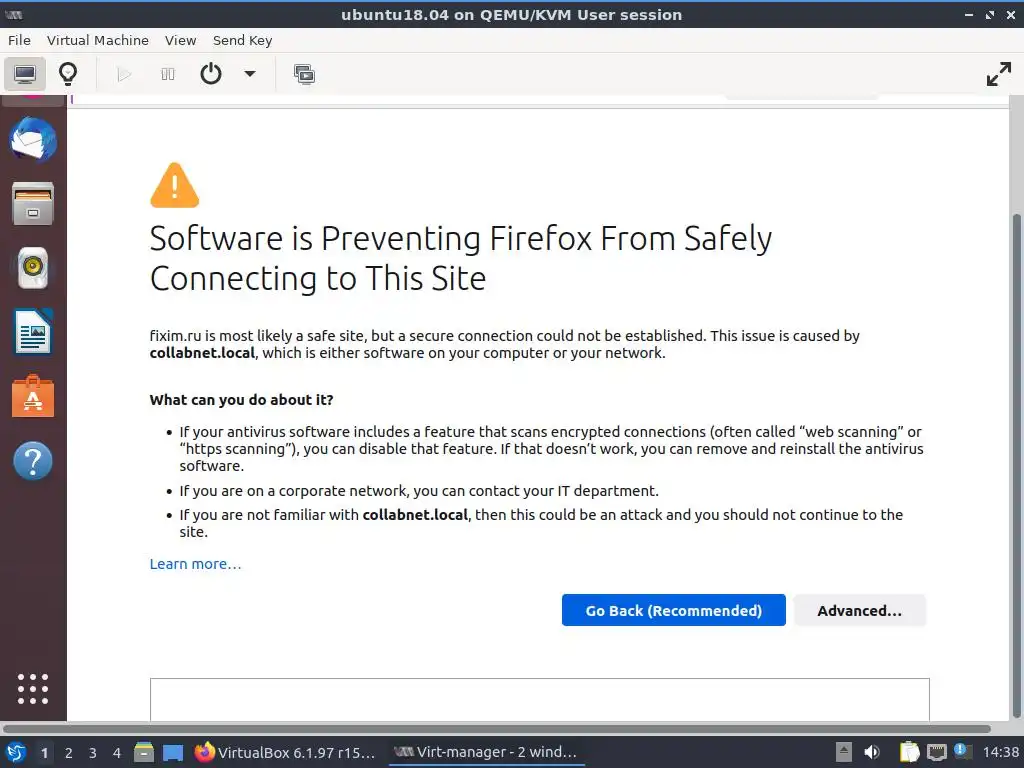This screenshot has height=768, width=1024.
Task: Open the snapshots manager icon
Action: click(304, 74)
